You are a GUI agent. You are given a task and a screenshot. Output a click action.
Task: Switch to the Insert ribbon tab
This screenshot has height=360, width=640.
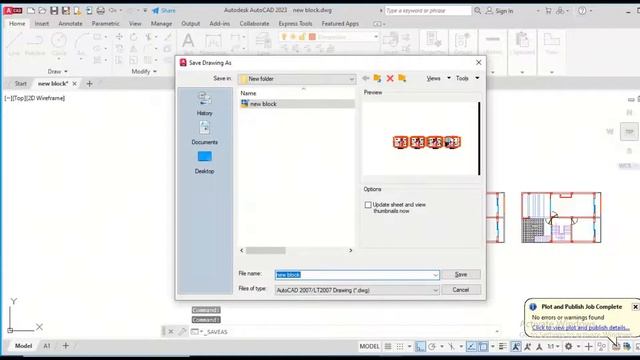point(42,24)
